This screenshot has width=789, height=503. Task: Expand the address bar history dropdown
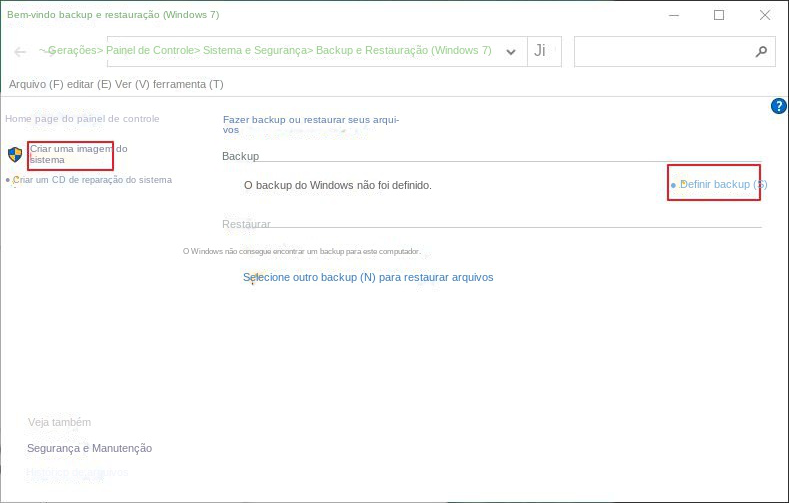511,51
